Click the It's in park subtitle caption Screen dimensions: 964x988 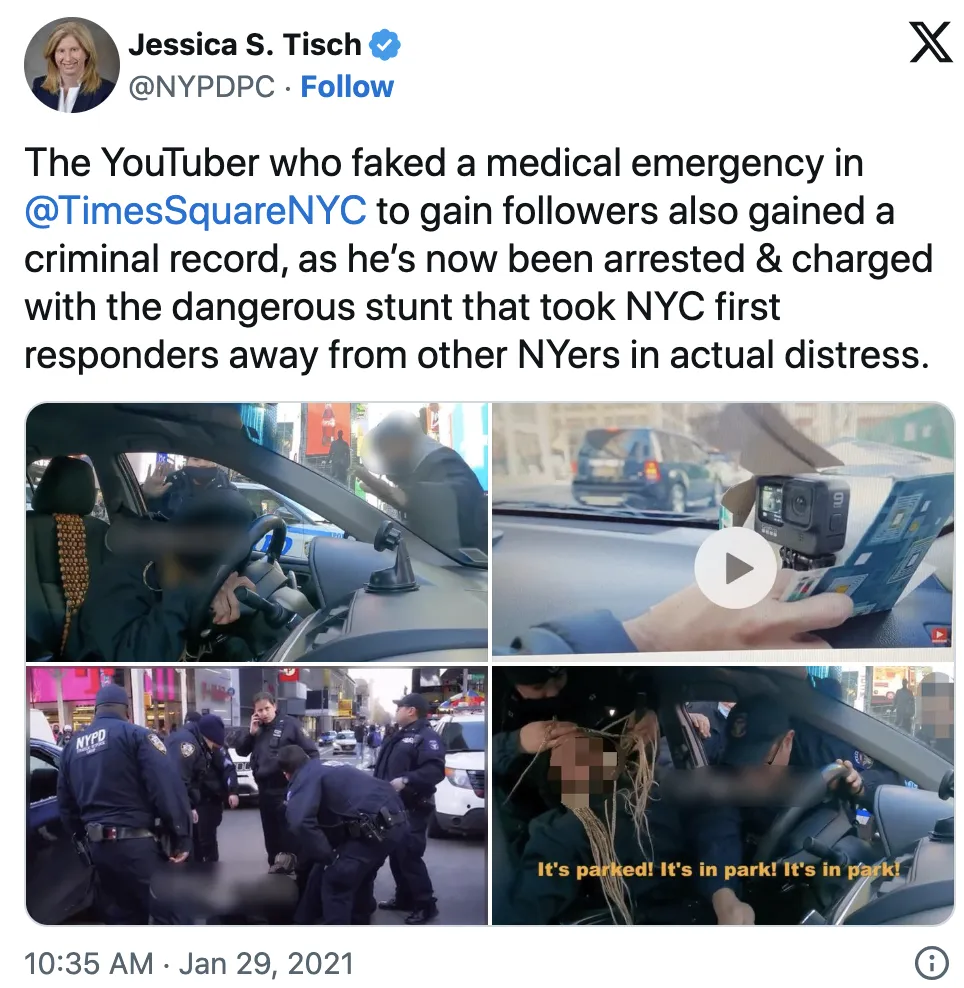pos(718,870)
